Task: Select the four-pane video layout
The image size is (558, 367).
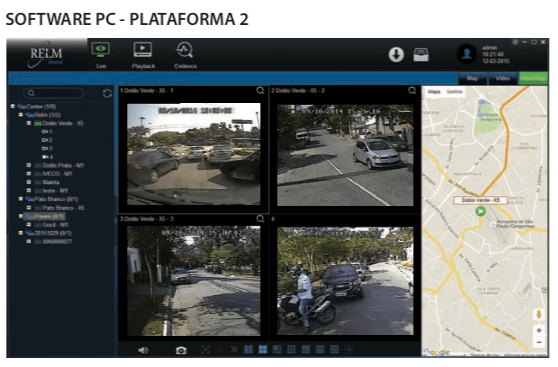Action: (263, 349)
